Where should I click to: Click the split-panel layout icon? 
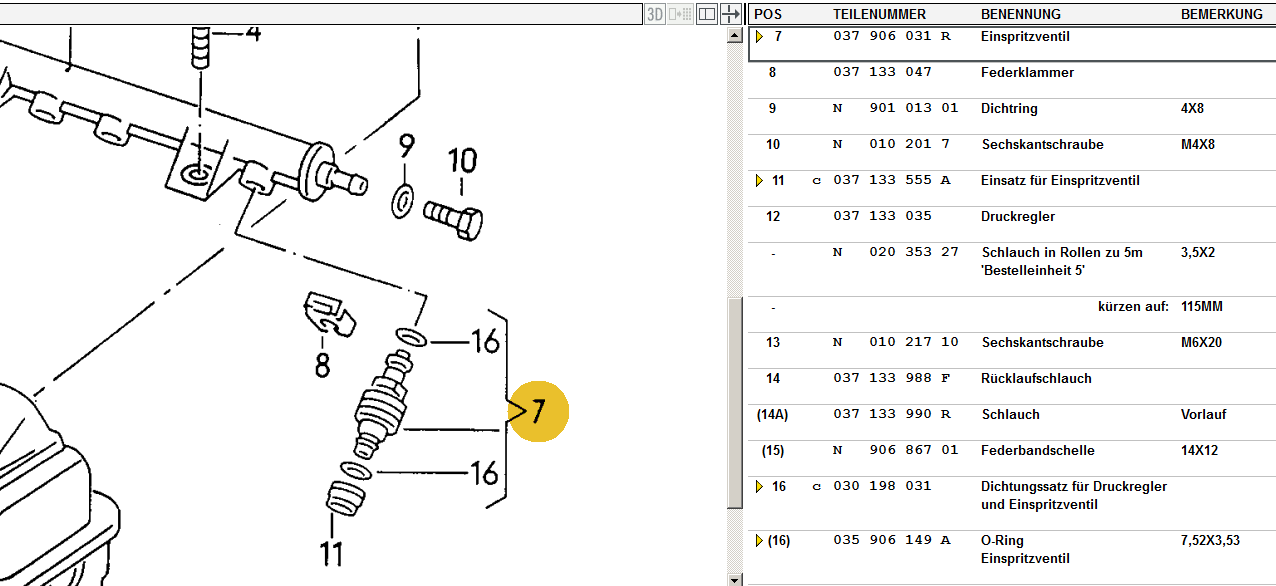tap(706, 14)
